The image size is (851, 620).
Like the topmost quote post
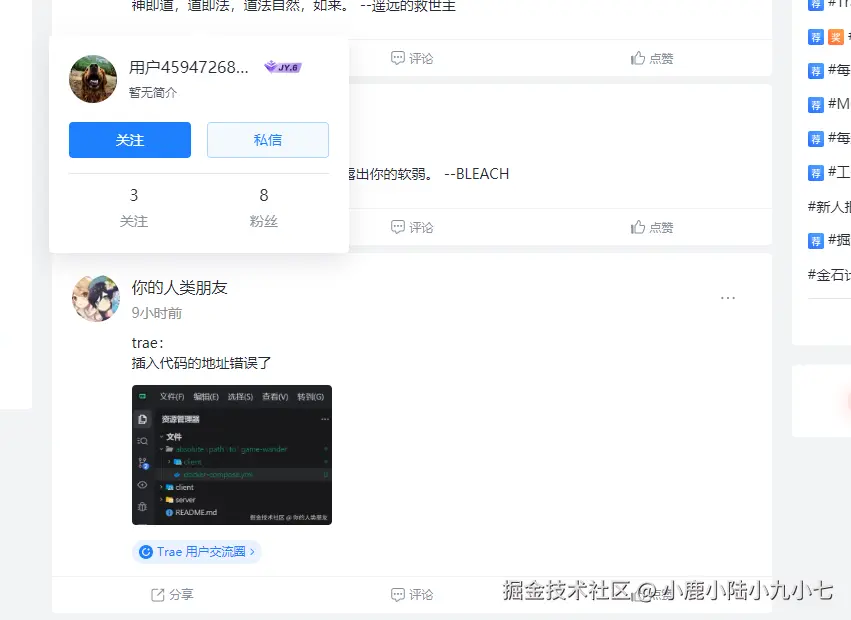click(x=652, y=58)
